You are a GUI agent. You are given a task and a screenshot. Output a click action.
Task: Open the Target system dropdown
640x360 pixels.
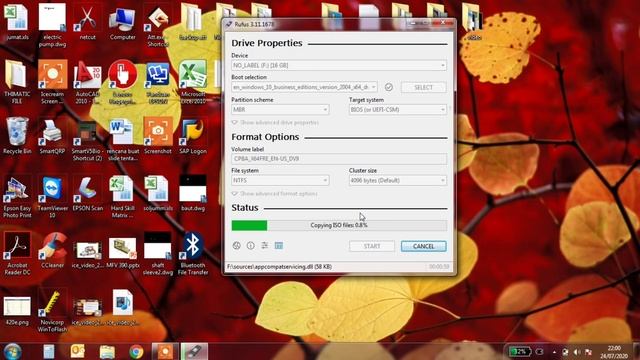[398, 109]
